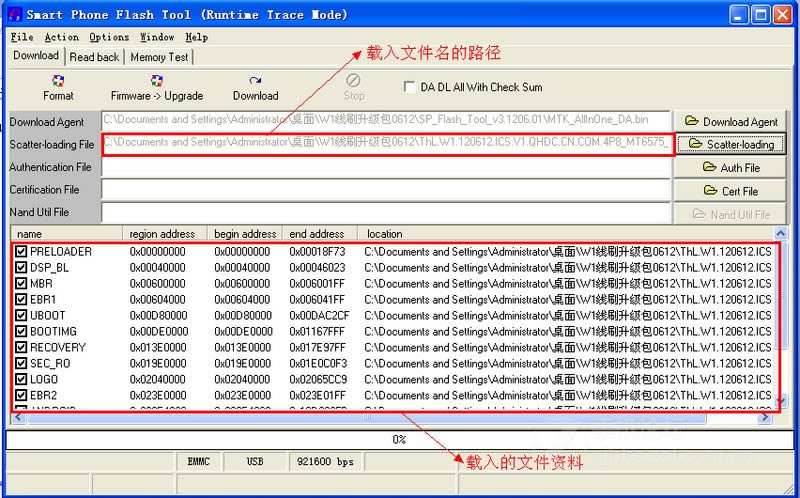Click the Scatter-loading File path field

(x=387, y=145)
